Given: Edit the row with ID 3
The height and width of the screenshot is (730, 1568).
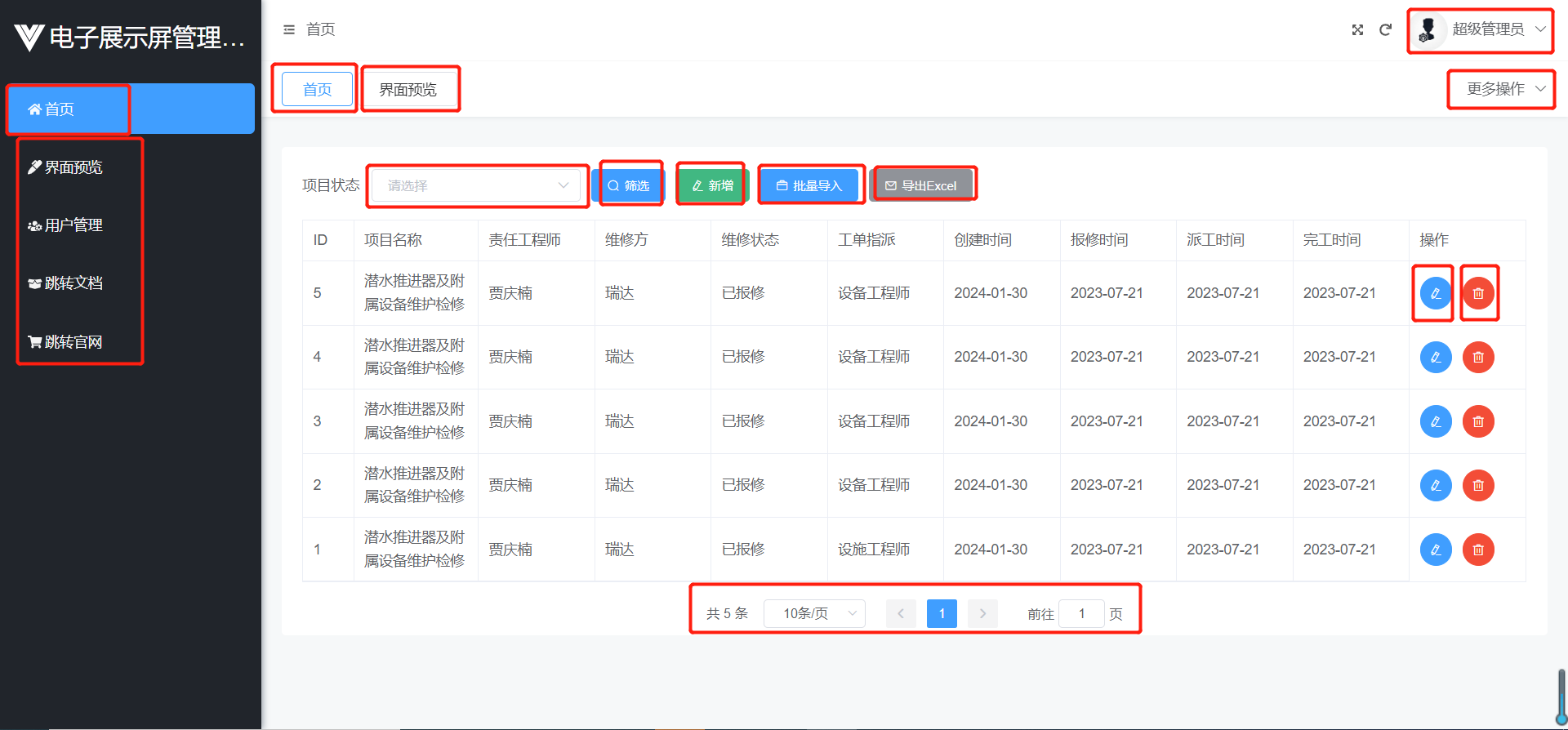Looking at the screenshot, I should pyautogui.click(x=1435, y=421).
